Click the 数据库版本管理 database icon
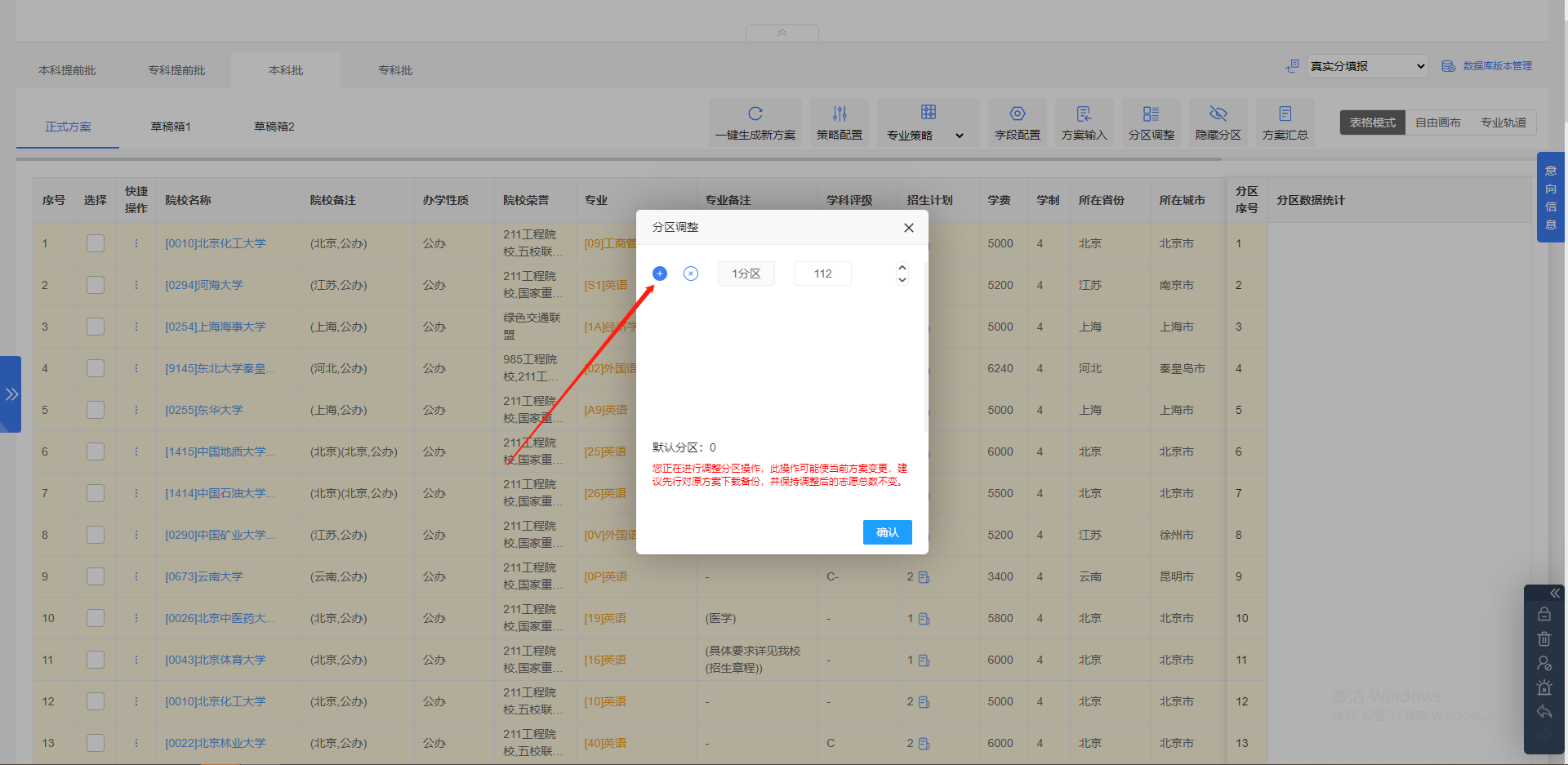Screen dimensions: 1568x765 point(1449,66)
